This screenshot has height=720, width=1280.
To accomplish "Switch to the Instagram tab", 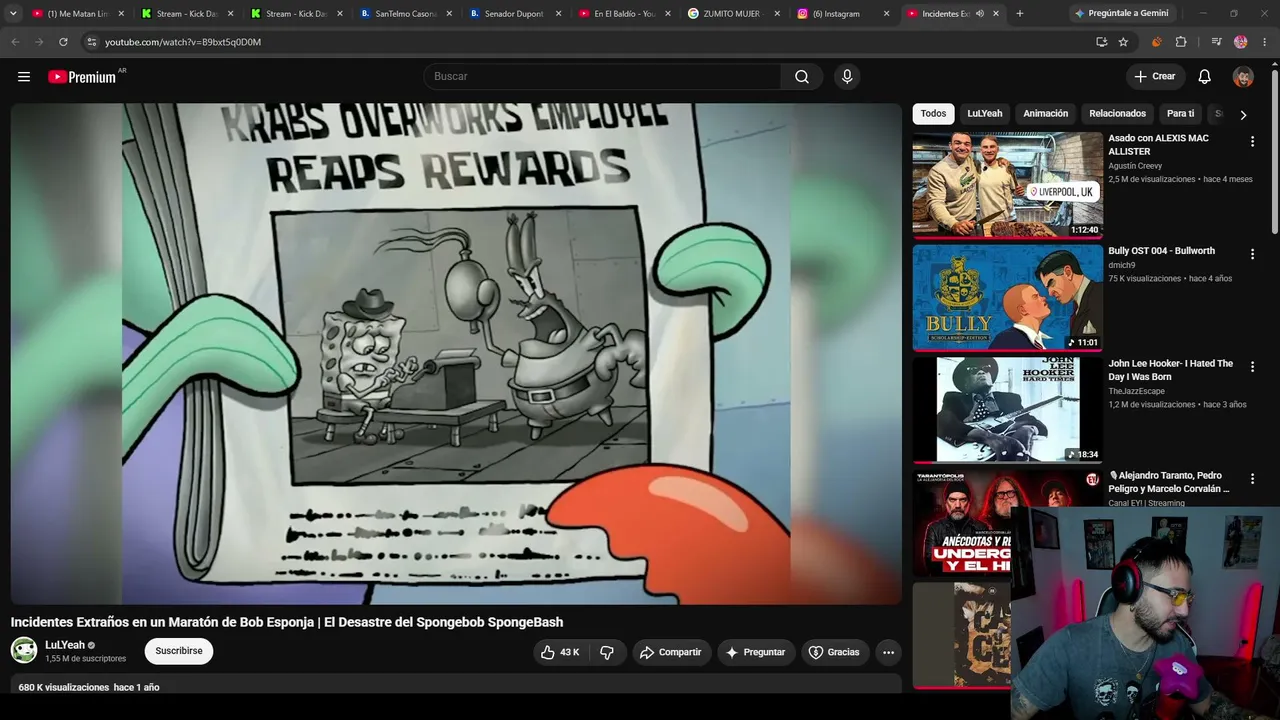I will 843,14.
